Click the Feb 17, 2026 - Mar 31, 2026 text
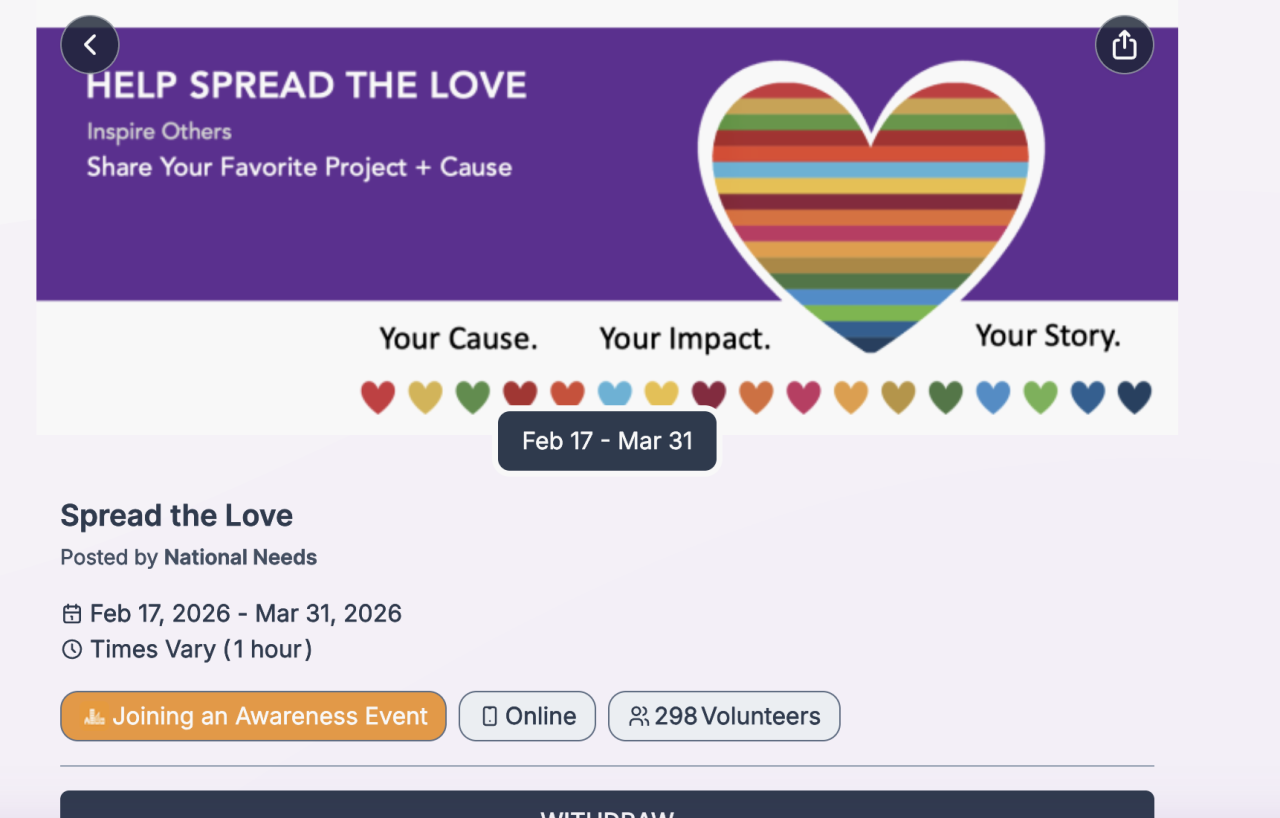Screen dimensions: 1280x818 (246, 614)
